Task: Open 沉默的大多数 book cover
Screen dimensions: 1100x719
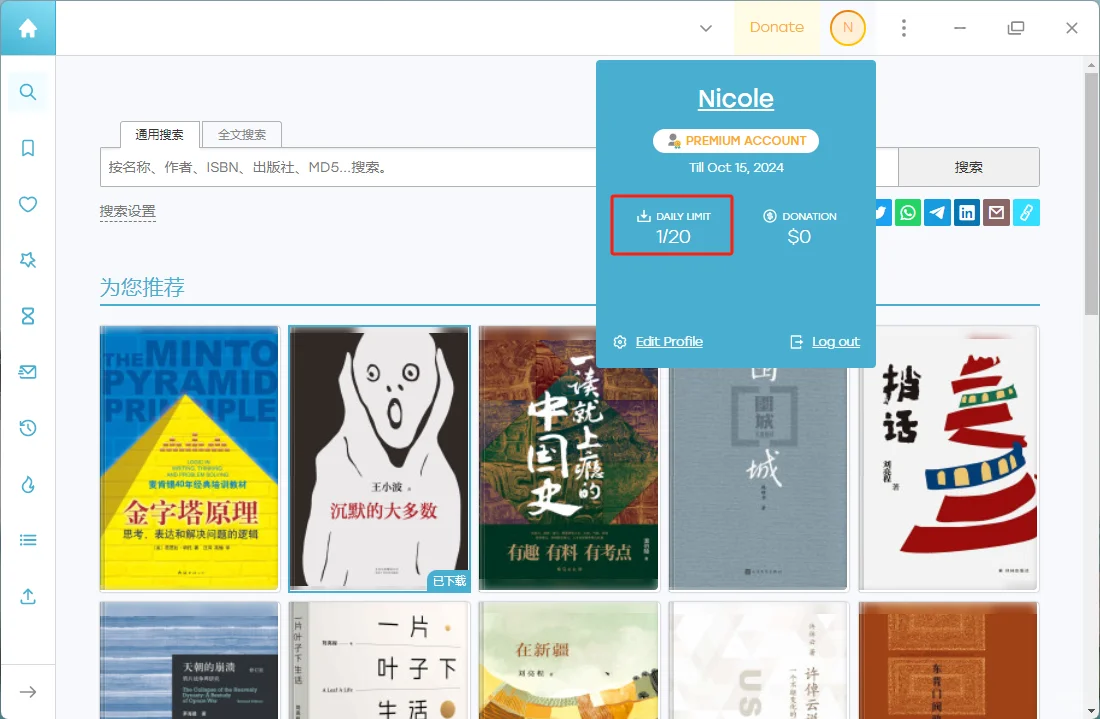Action: [x=380, y=458]
